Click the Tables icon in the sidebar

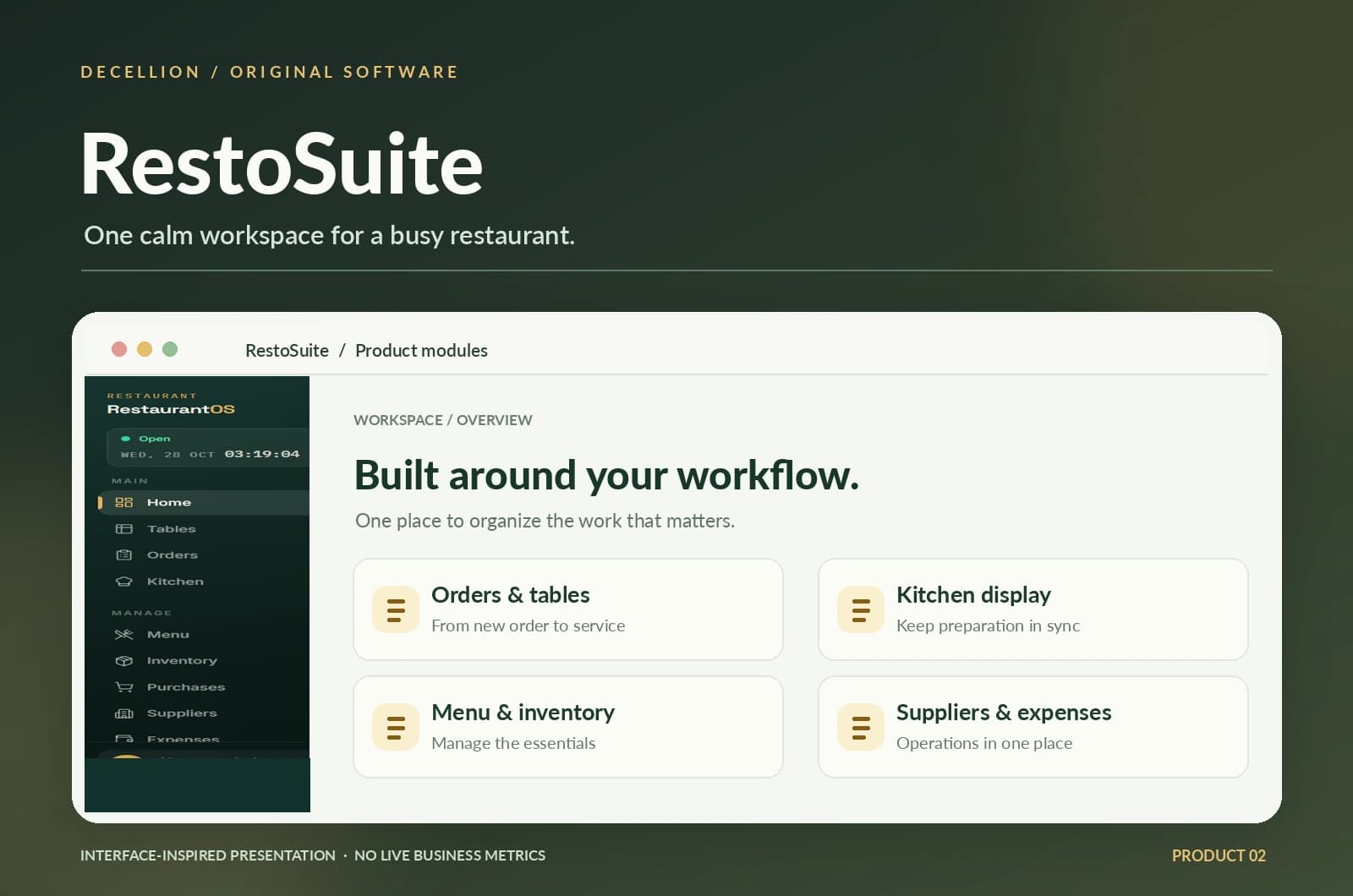pyautogui.click(x=124, y=529)
